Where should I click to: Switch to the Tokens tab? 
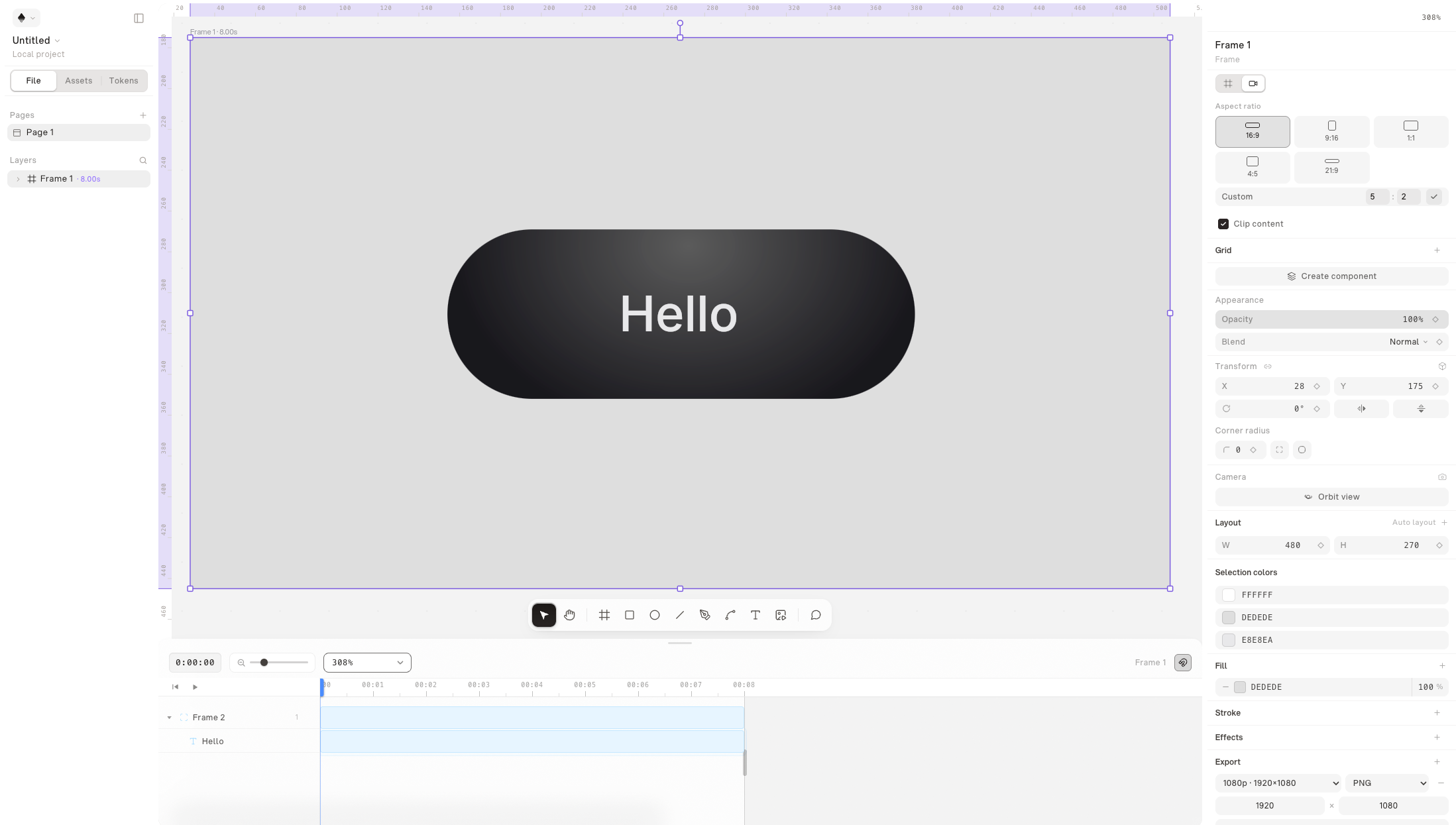[x=123, y=81]
